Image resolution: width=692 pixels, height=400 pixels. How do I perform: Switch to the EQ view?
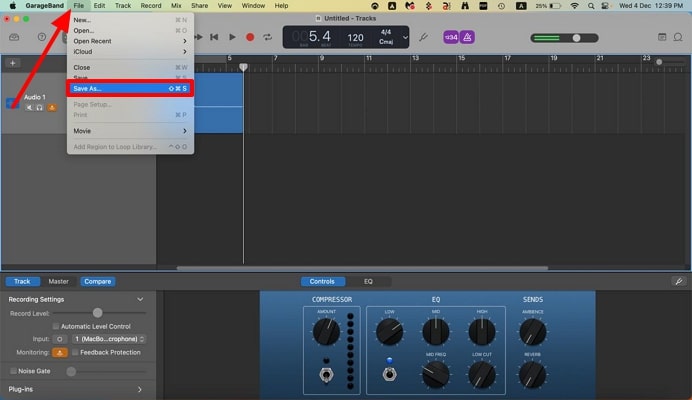(x=368, y=281)
